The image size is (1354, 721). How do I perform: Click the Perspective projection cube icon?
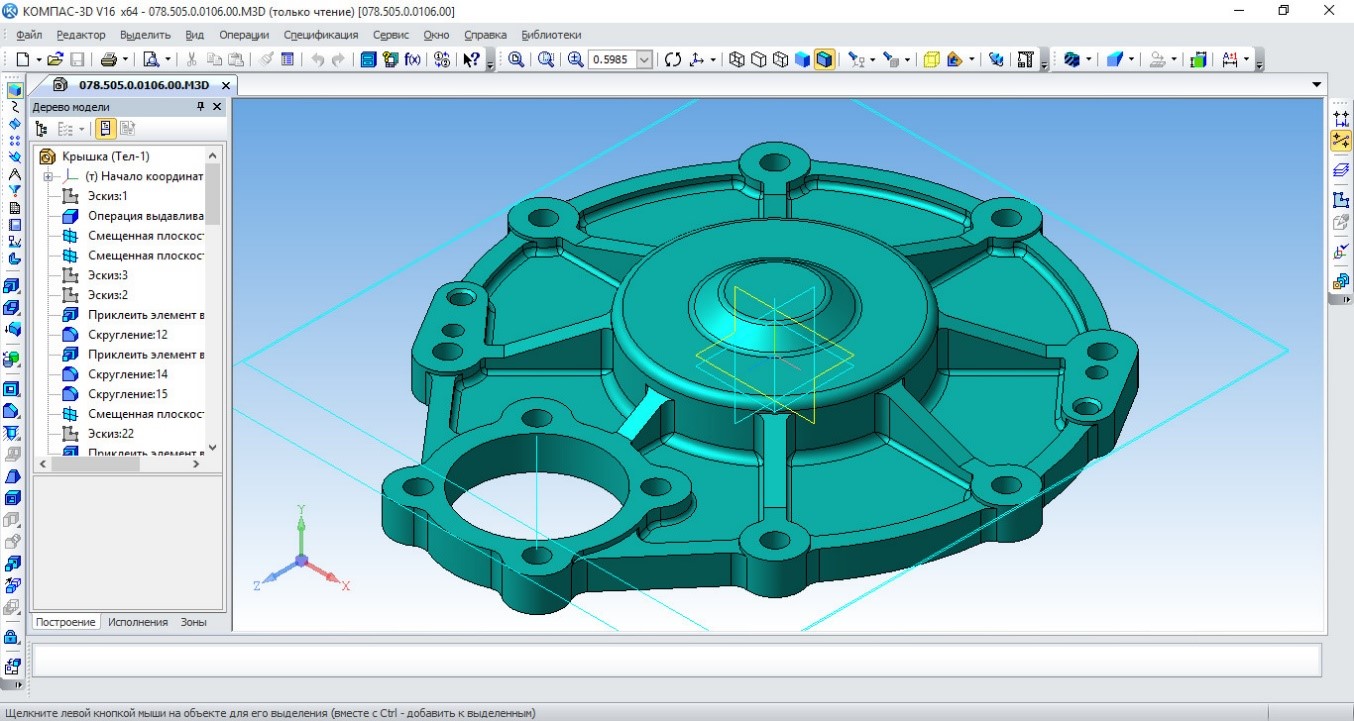click(931, 60)
